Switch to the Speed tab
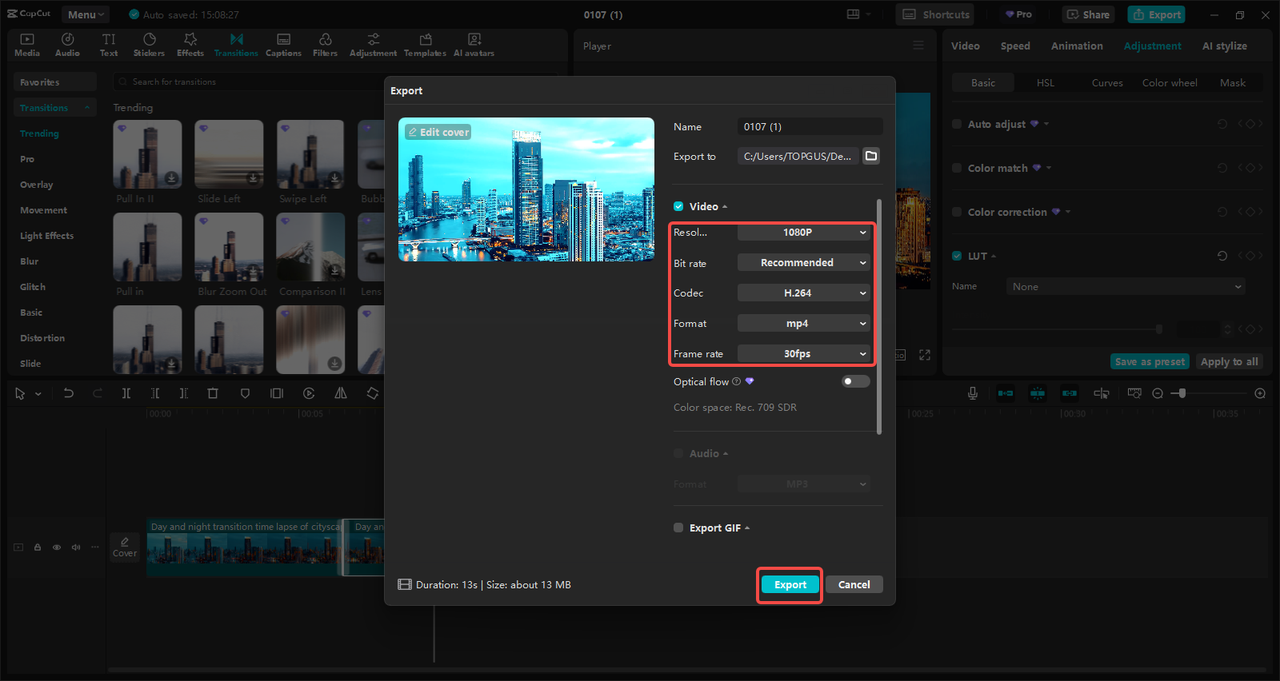The height and width of the screenshot is (681, 1280). tap(1015, 46)
